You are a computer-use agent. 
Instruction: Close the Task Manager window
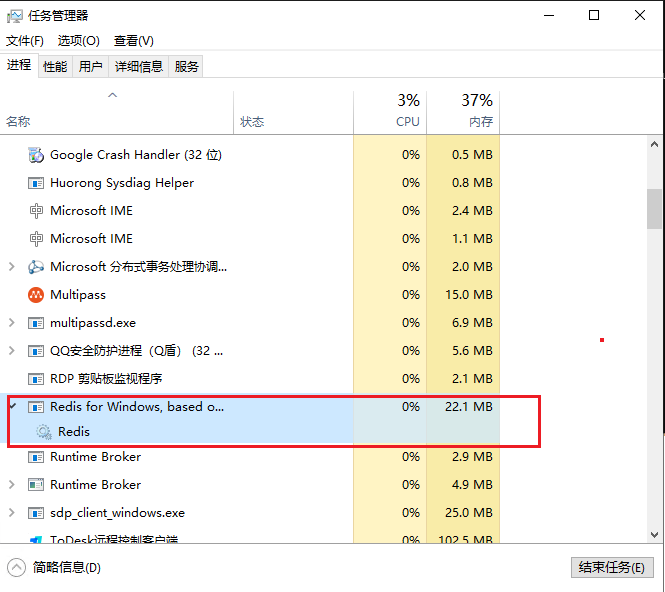click(640, 16)
